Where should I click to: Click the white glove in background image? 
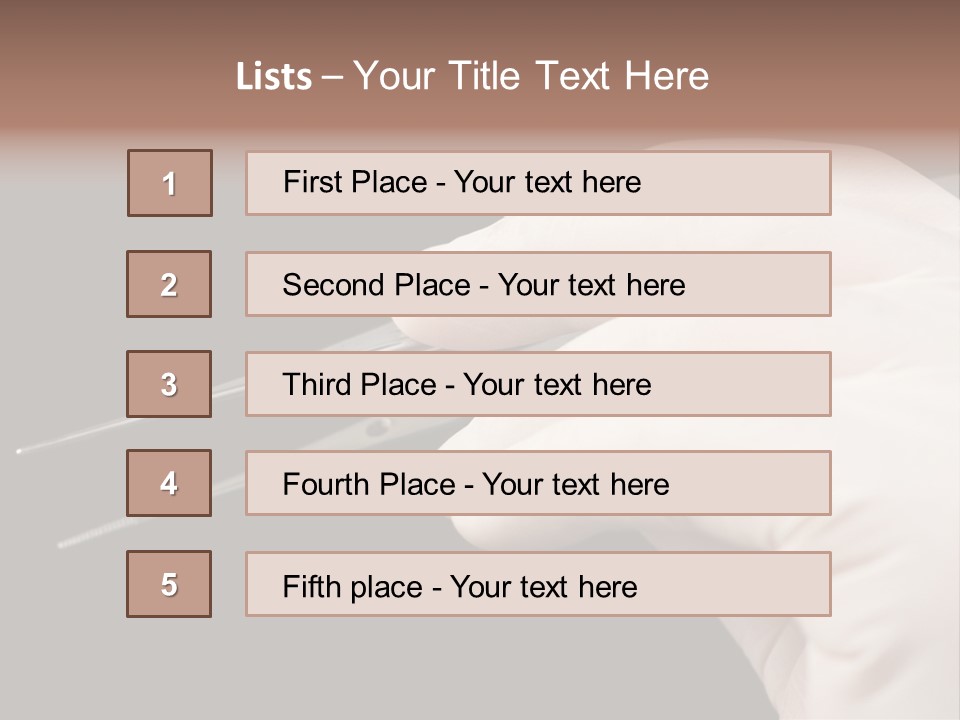click(890, 400)
